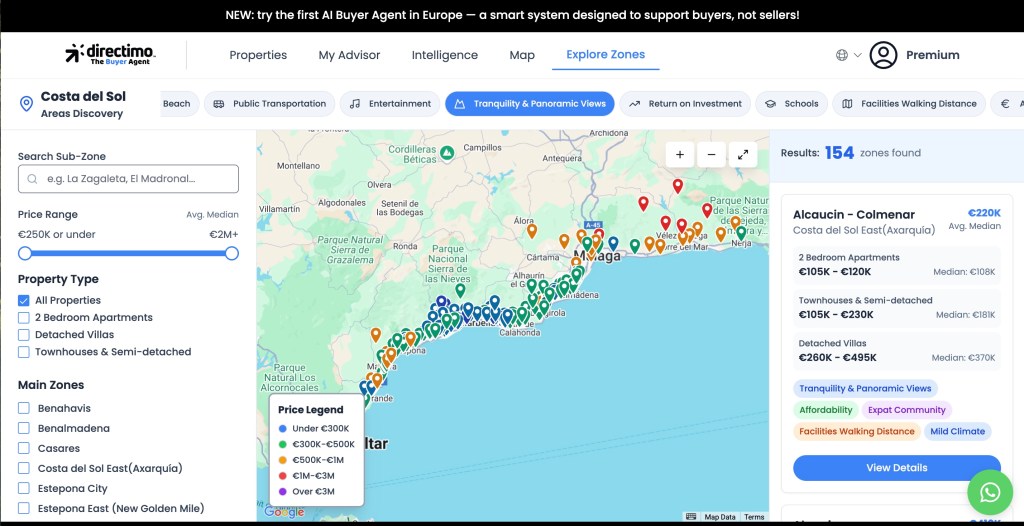Click the Search Sub-Zone input field
The image size is (1024, 526).
(128, 179)
